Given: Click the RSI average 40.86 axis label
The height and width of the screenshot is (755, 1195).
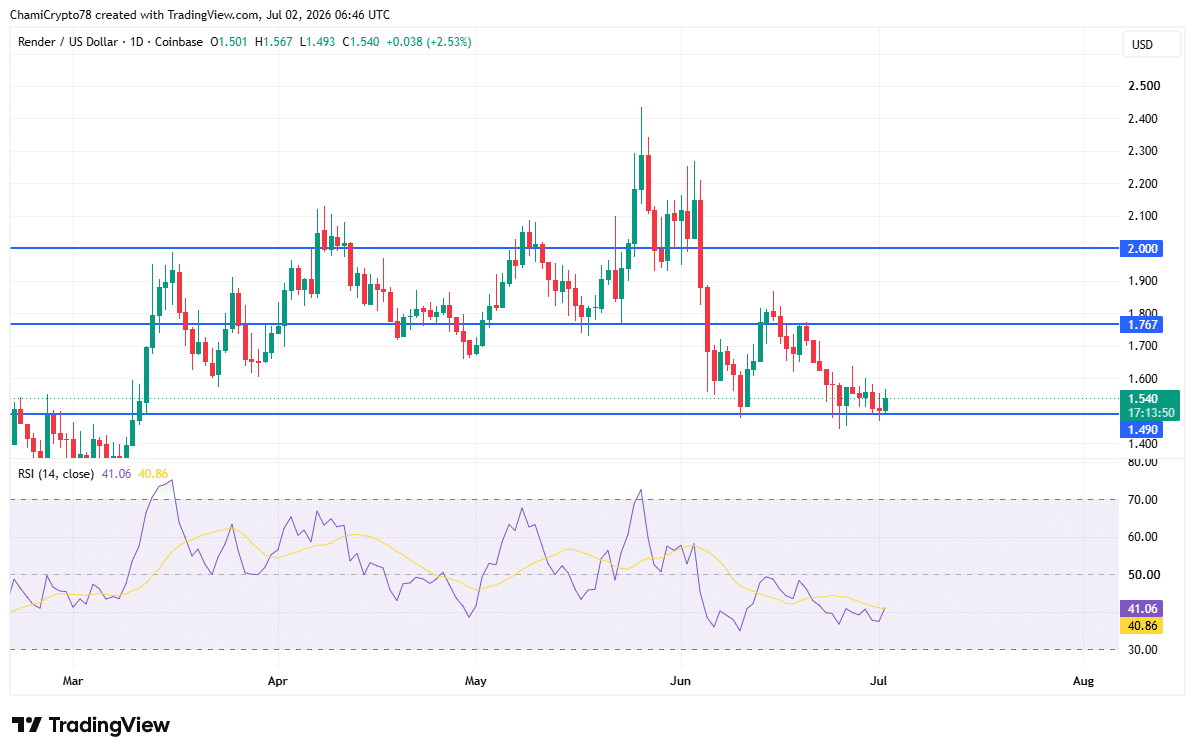Looking at the screenshot, I should (x=1142, y=626).
